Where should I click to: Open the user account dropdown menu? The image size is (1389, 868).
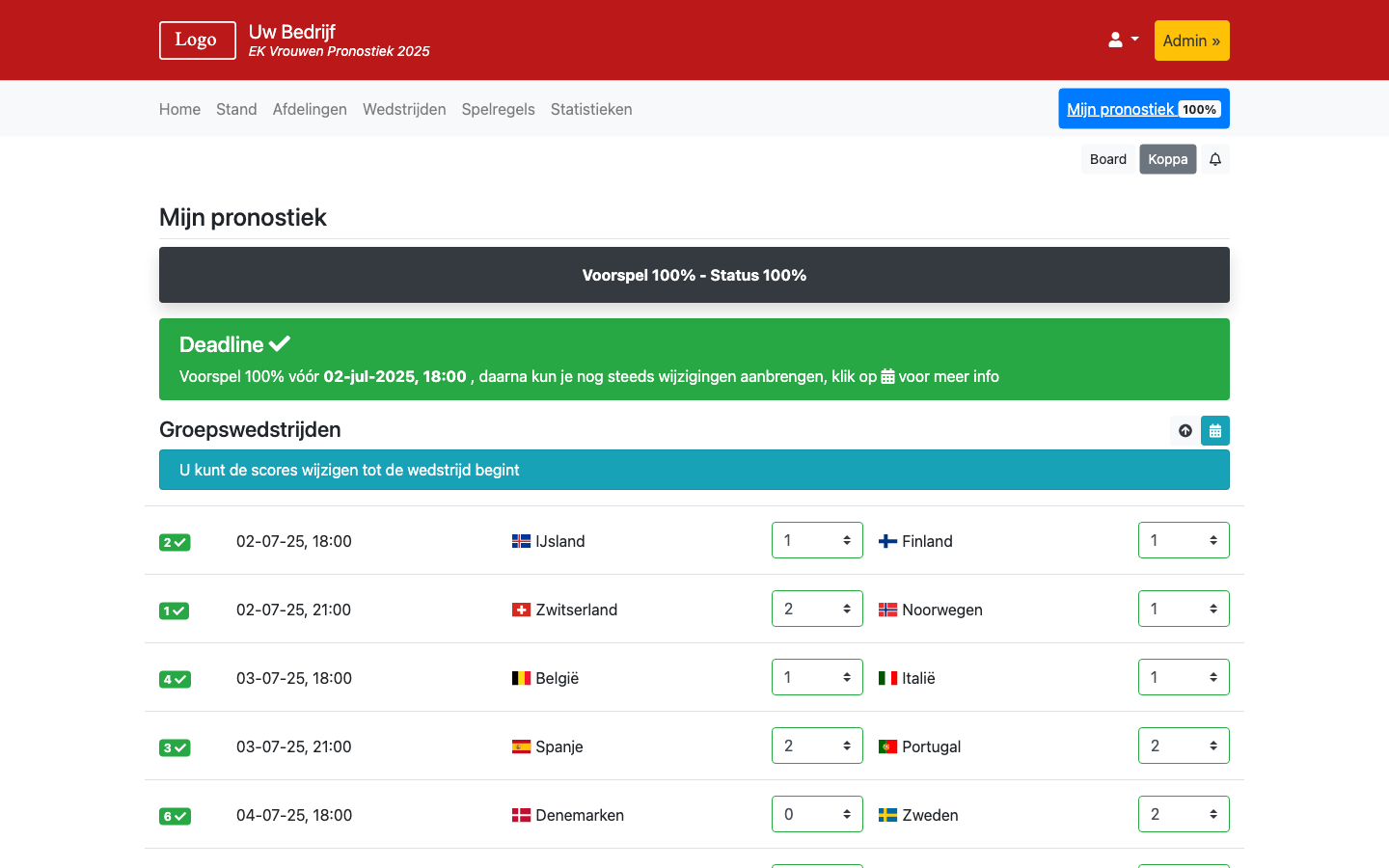tap(1123, 40)
